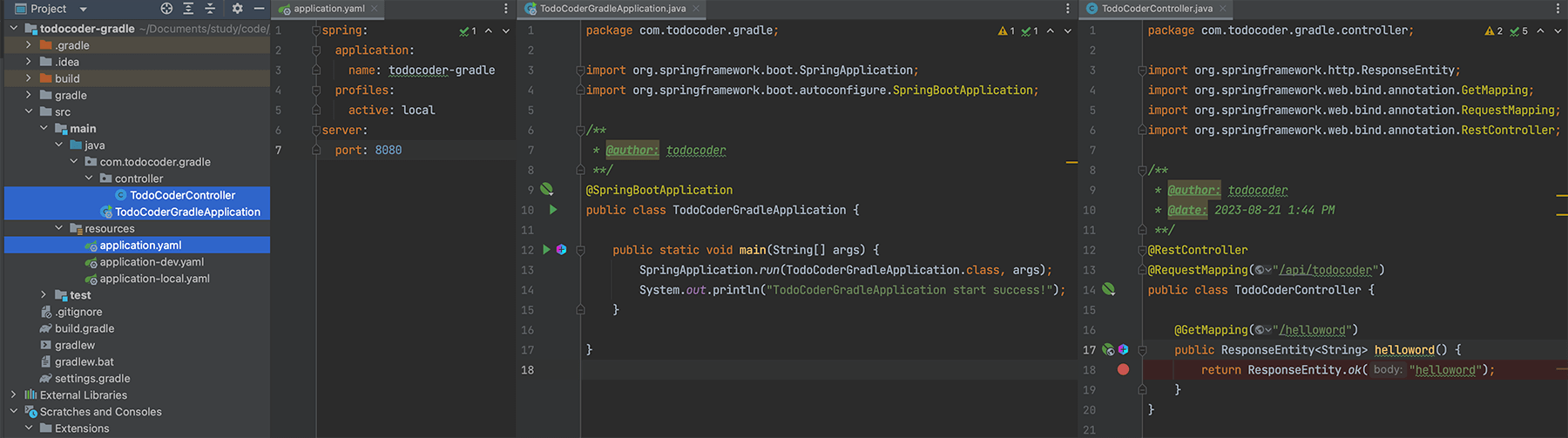Open the tab options menu beside TodoCoderController.java tab
The width and height of the screenshot is (1568, 438).
(x=1558, y=9)
